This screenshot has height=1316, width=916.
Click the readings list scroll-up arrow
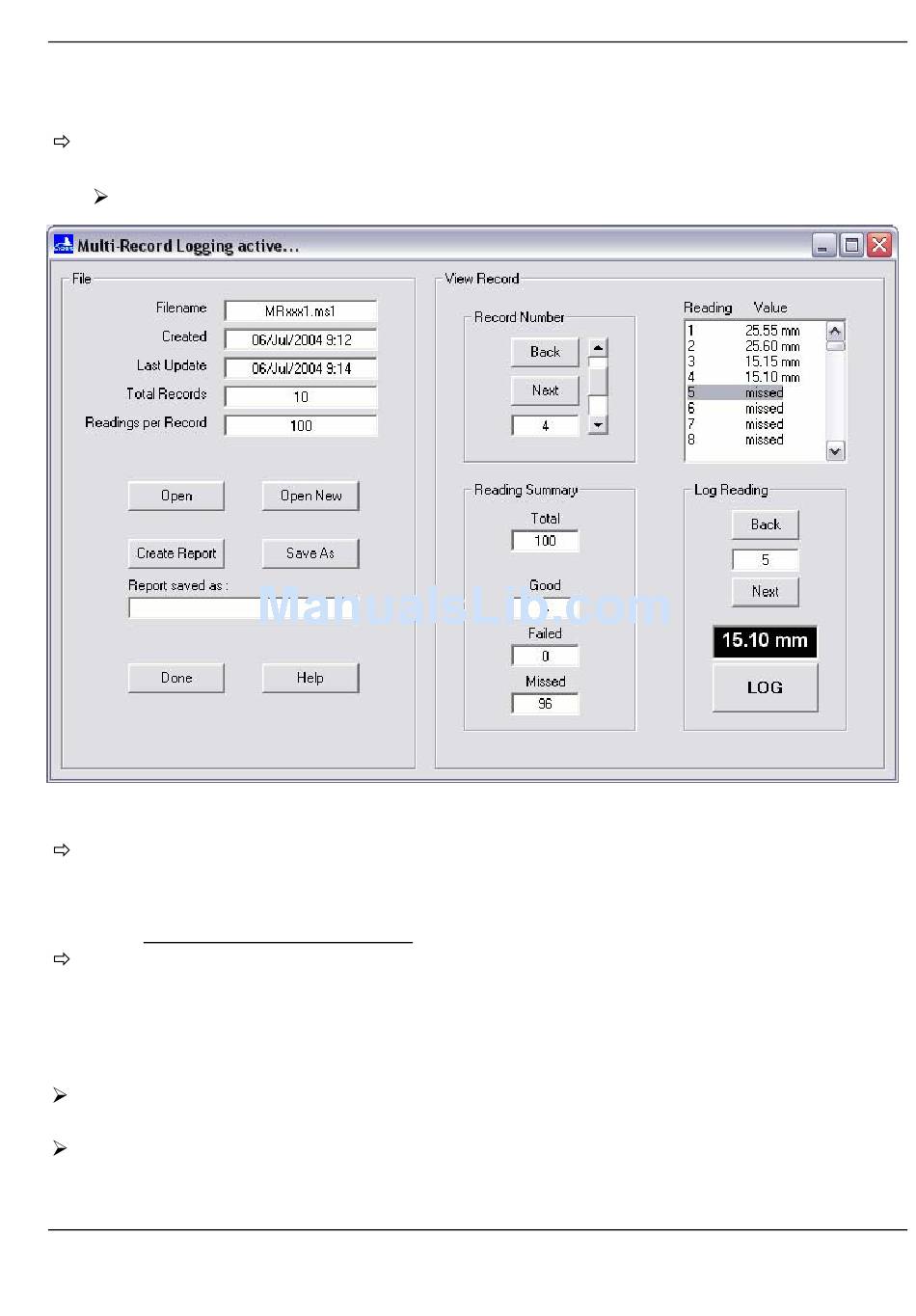click(x=835, y=332)
